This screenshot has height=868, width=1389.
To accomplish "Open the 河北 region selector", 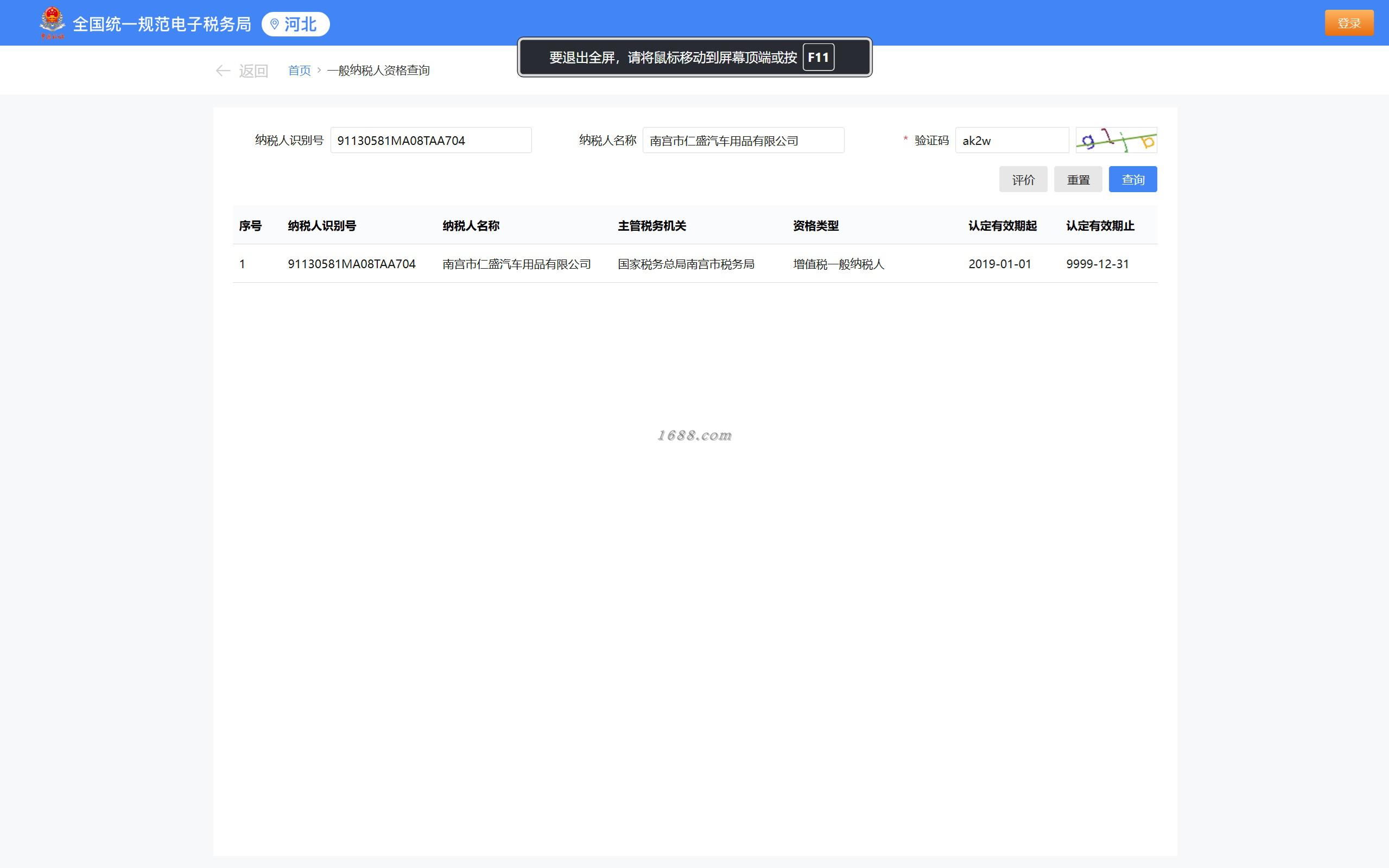I will coord(300,24).
